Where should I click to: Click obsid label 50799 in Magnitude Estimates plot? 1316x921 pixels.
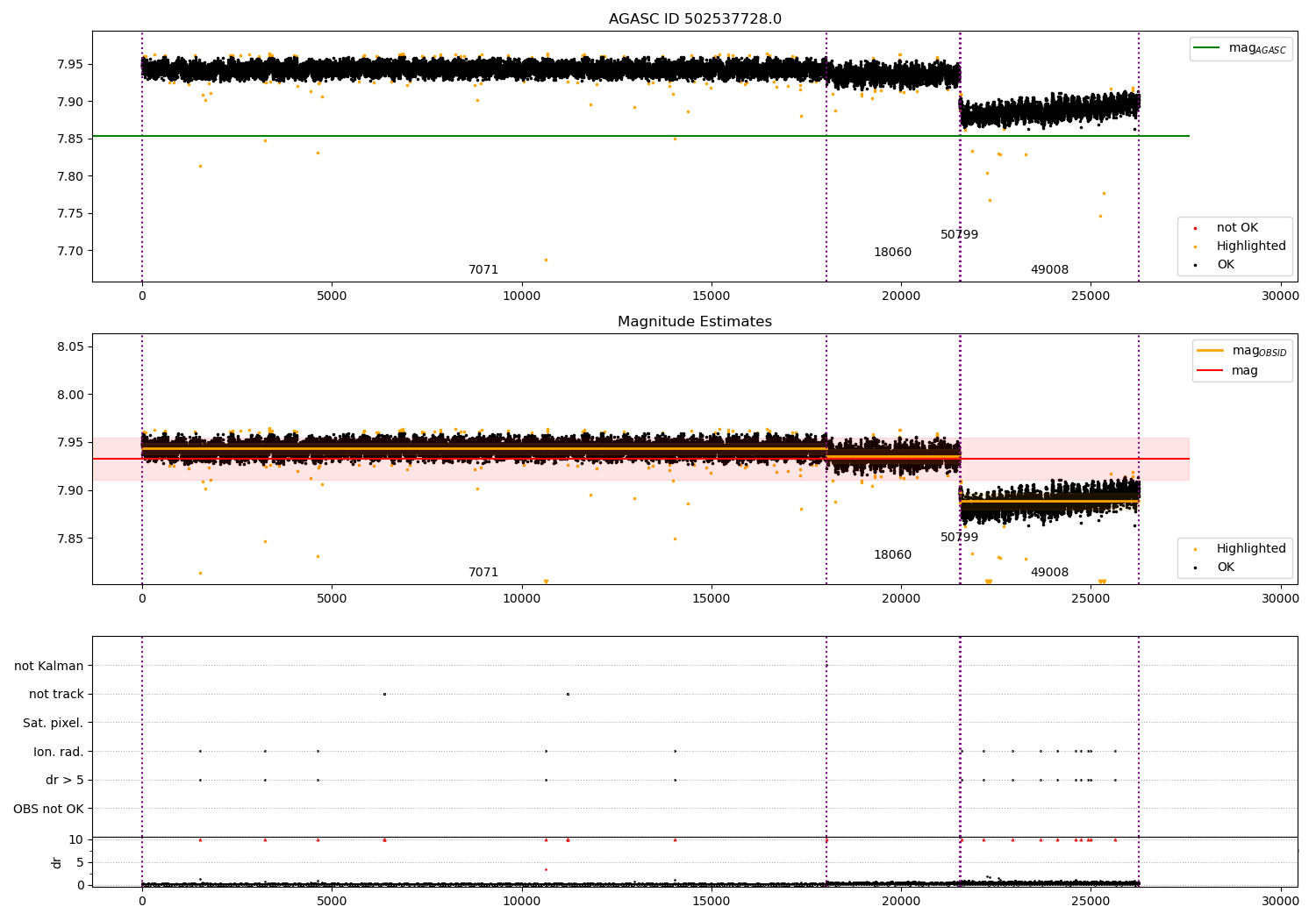coord(959,538)
